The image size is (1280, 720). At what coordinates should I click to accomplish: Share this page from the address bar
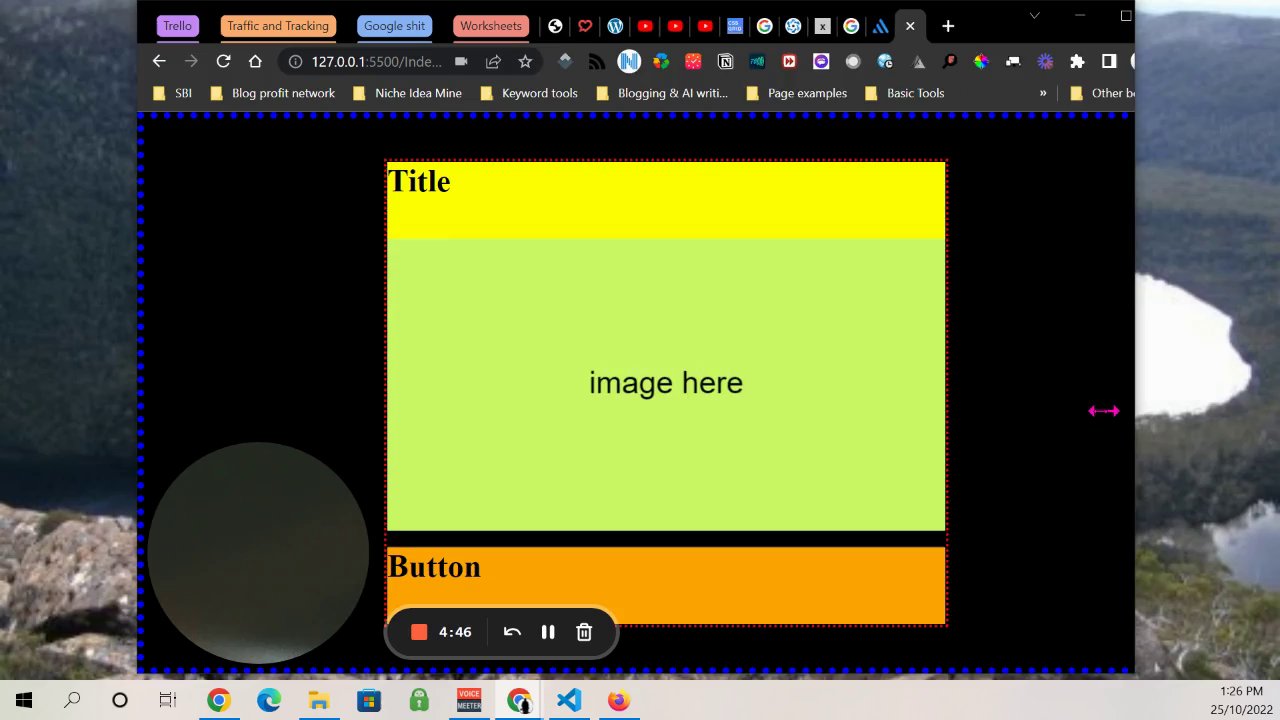click(493, 61)
